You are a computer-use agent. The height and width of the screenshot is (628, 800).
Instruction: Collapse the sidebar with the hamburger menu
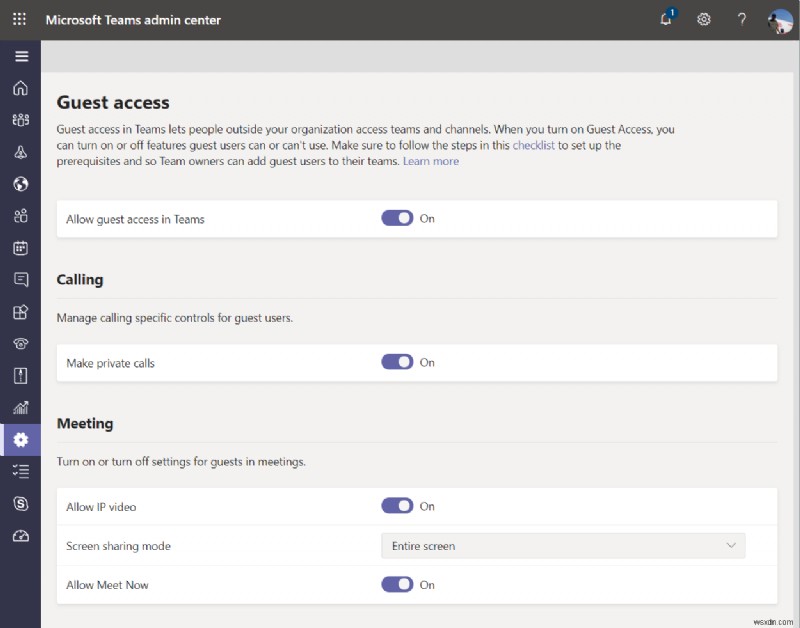pyautogui.click(x=20, y=56)
